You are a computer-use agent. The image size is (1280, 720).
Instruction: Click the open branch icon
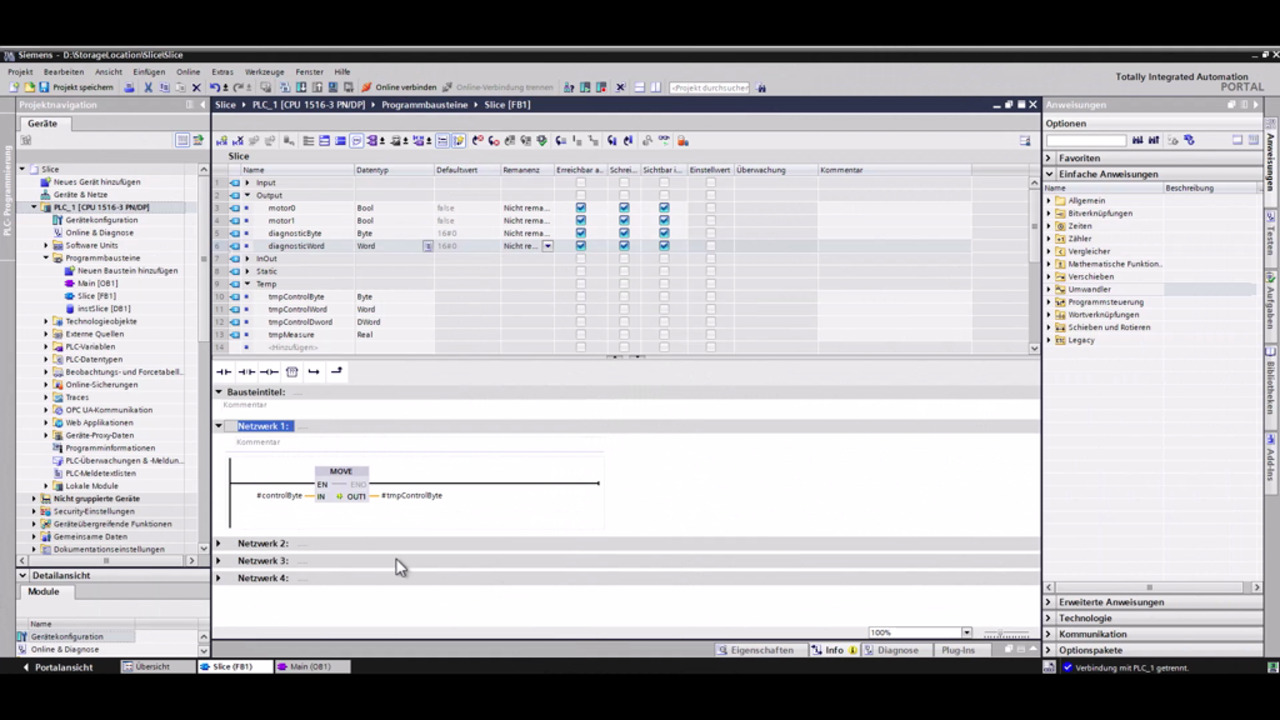pos(314,372)
